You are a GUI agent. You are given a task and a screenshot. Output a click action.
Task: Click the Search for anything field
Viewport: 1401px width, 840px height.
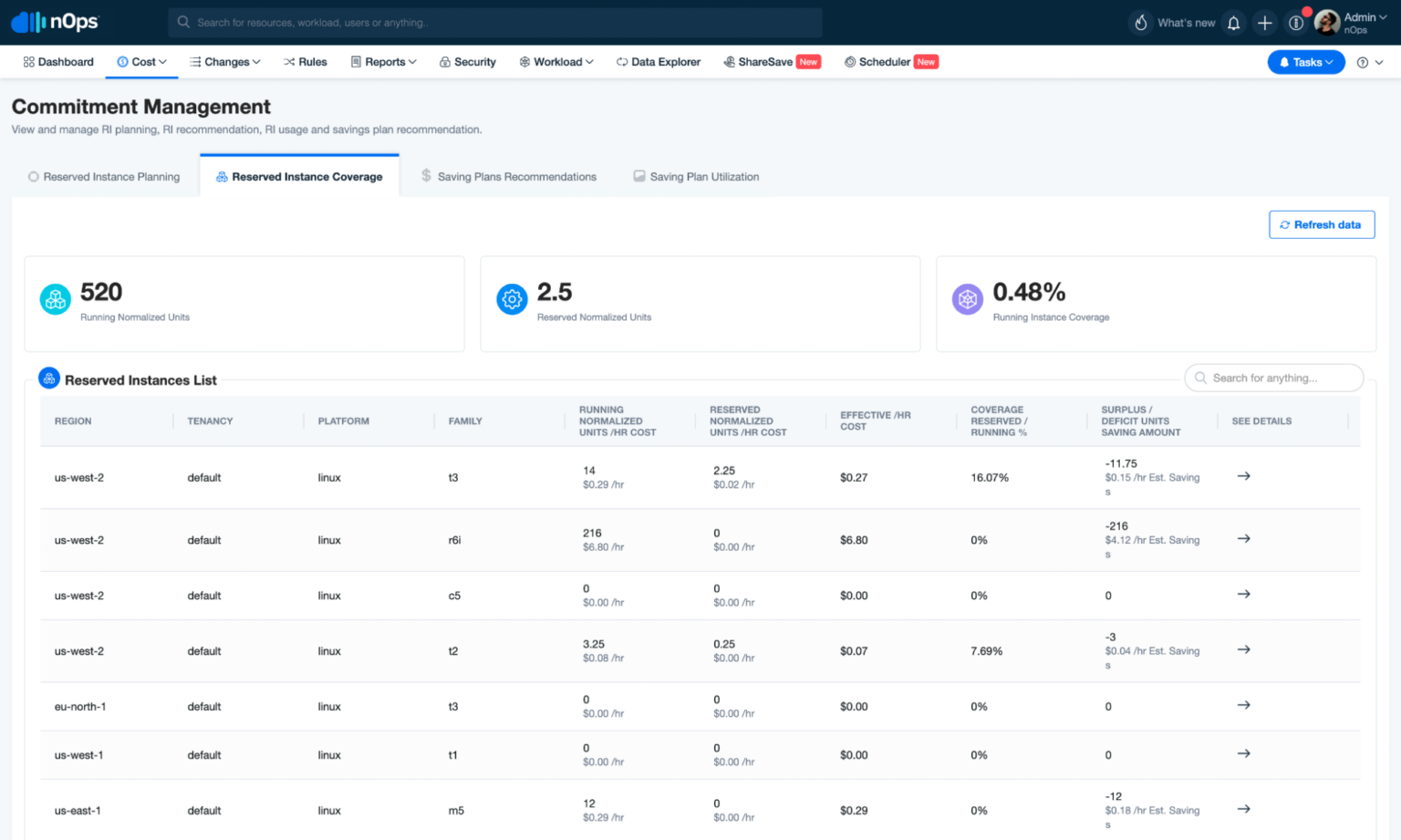coord(1273,377)
